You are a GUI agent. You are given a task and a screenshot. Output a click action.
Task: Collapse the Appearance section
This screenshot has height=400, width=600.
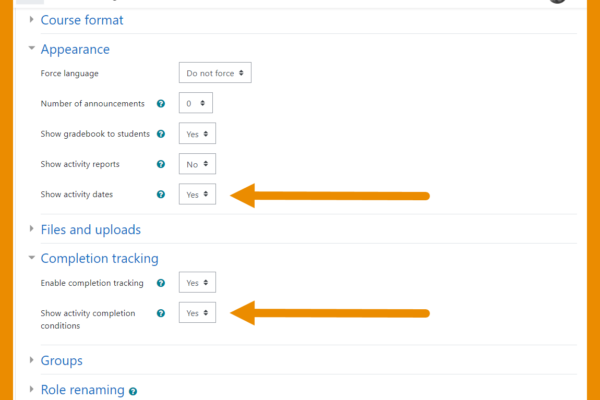[75, 49]
